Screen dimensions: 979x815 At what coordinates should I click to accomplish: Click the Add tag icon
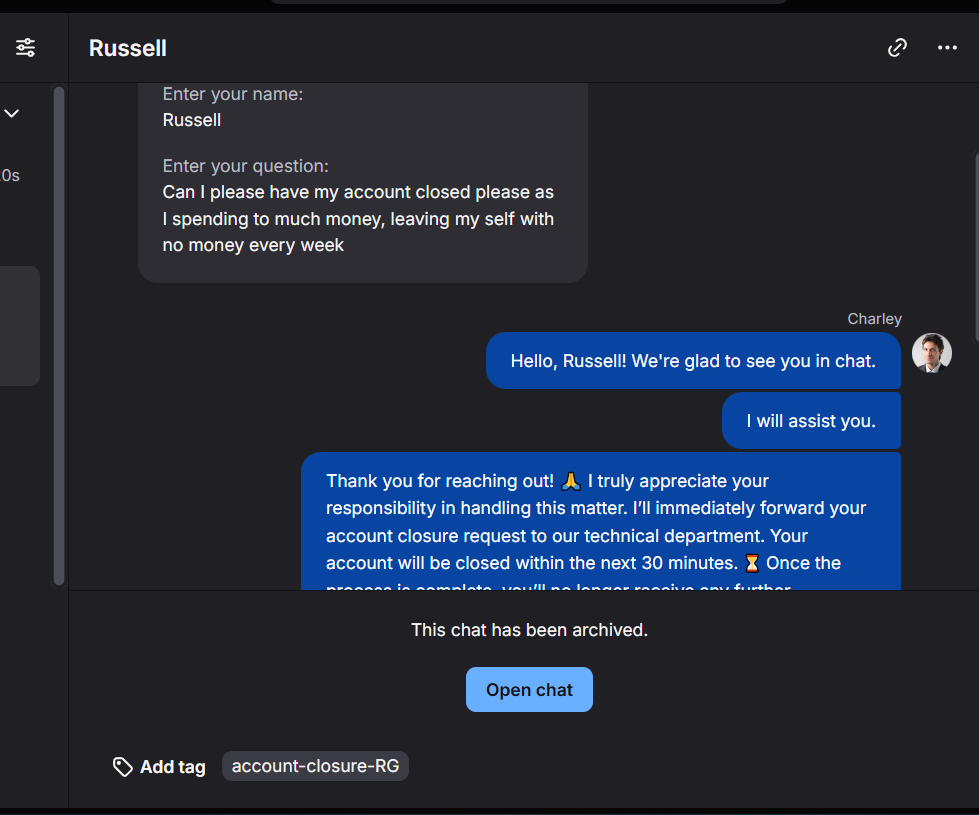123,767
